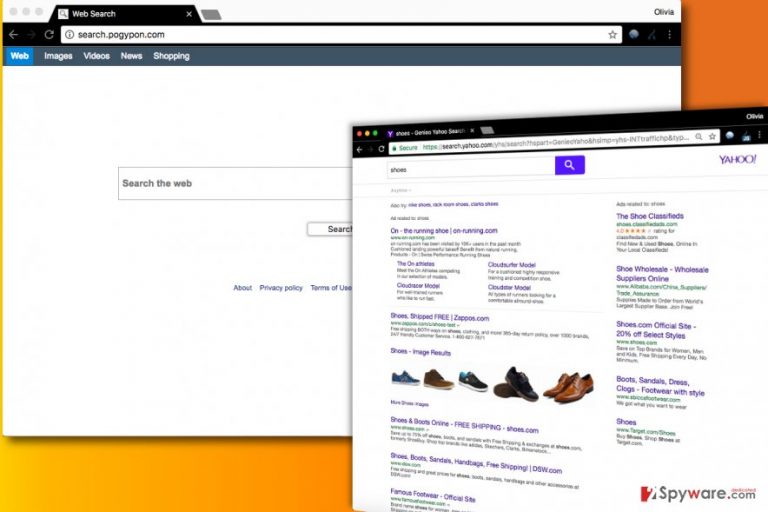Open Chrome menu dots in pogypon window
Viewport: 768px width, 512px height.
tap(670, 34)
